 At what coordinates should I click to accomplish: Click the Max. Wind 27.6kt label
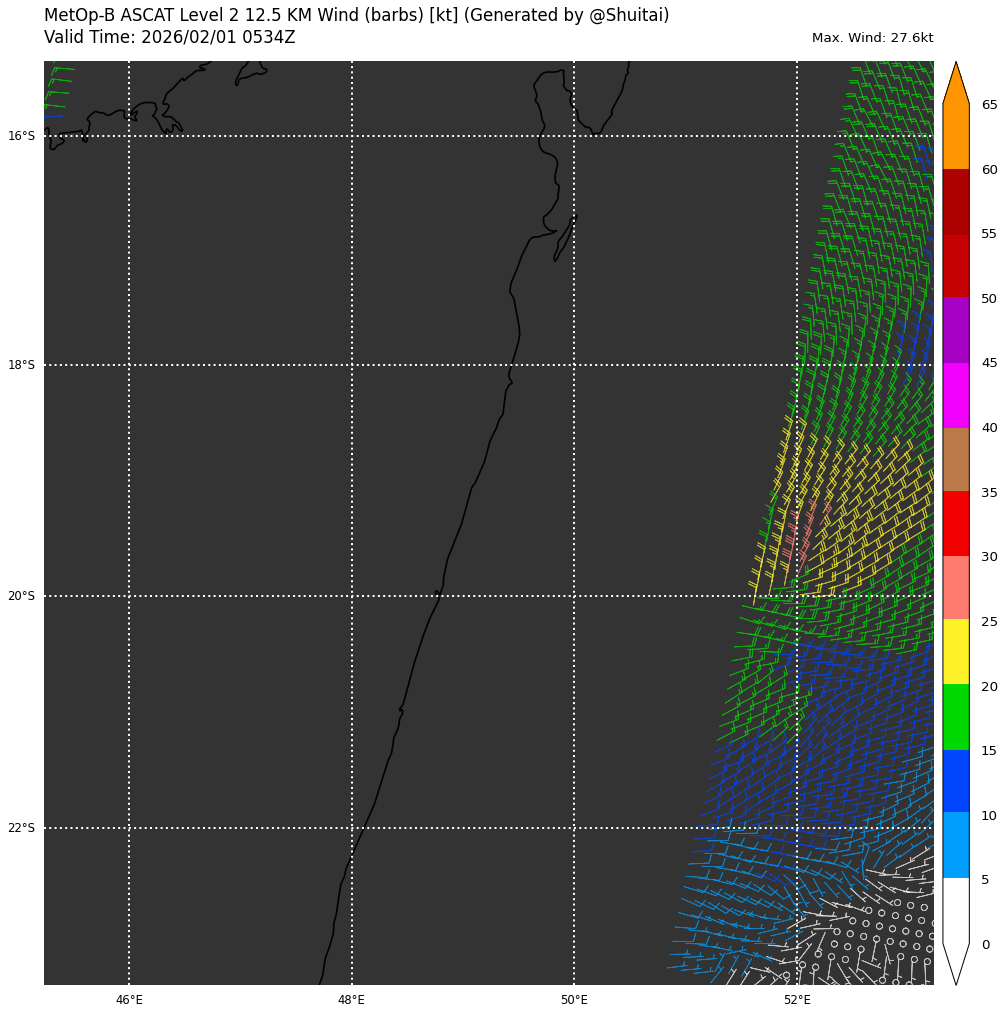pyautogui.click(x=872, y=38)
